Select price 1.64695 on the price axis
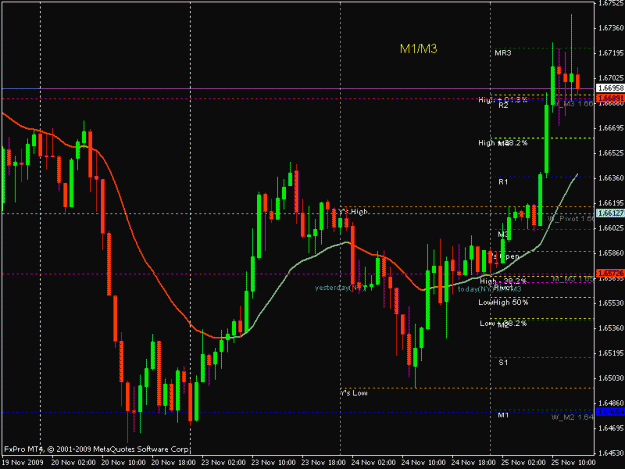The width and height of the screenshot is (625, 469). [x=611, y=428]
